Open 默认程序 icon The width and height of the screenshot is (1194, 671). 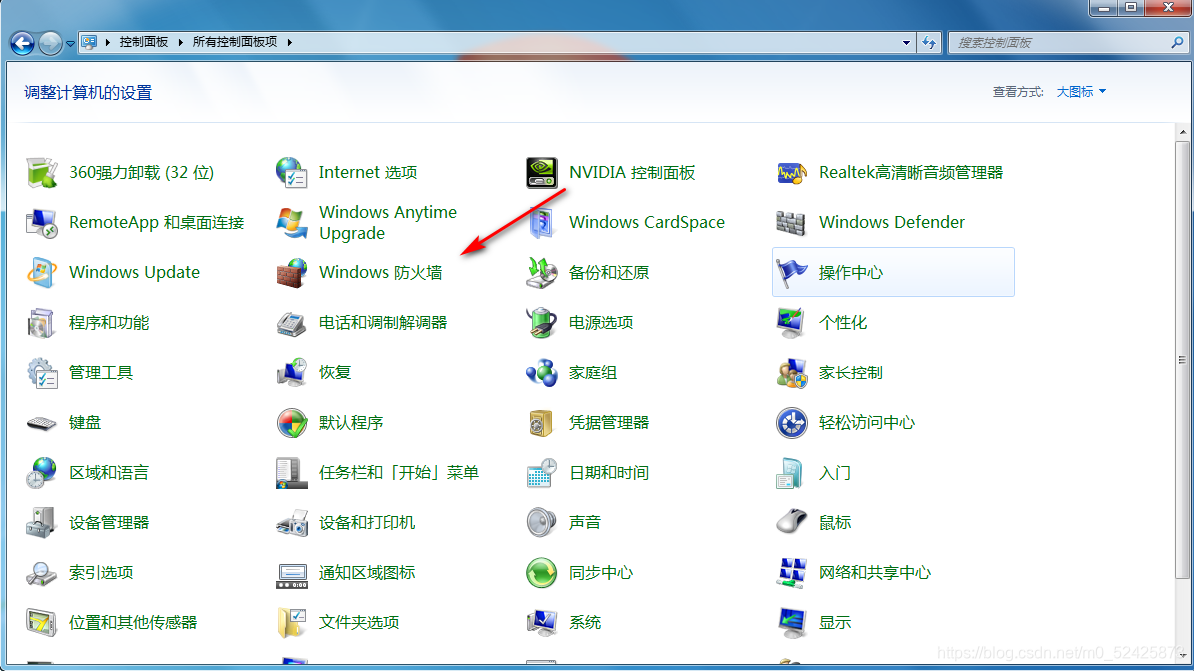pos(292,423)
